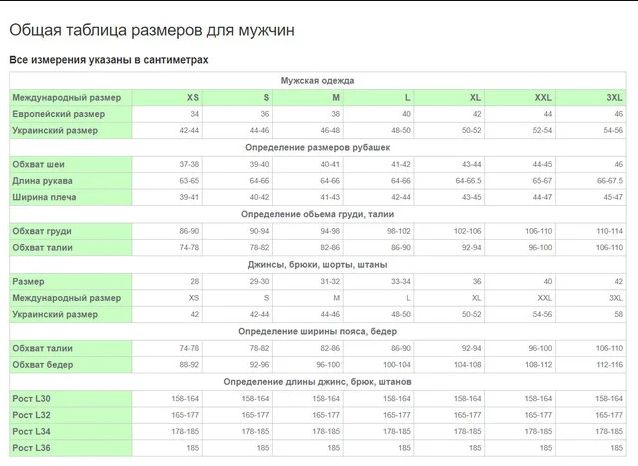The height and width of the screenshot is (466, 638).
Task: Click neck girth value 39-40
Action: click(260, 164)
